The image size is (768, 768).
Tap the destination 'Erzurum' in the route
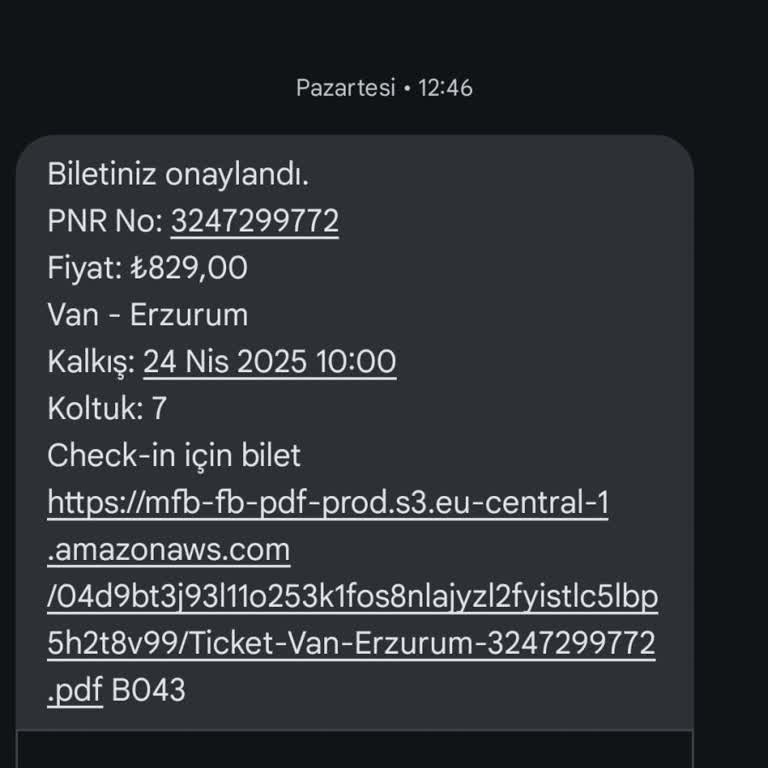coord(189,315)
